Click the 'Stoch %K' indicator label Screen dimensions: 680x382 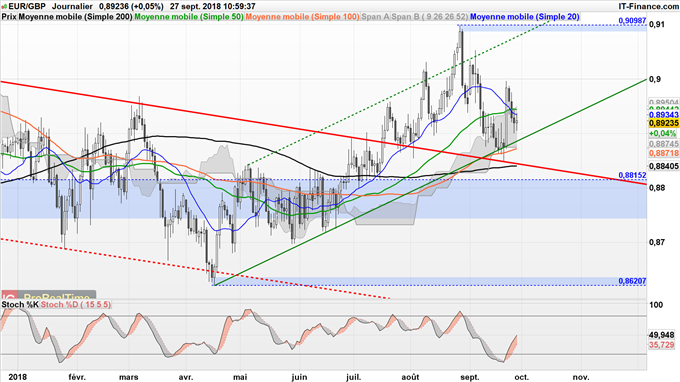(20, 305)
